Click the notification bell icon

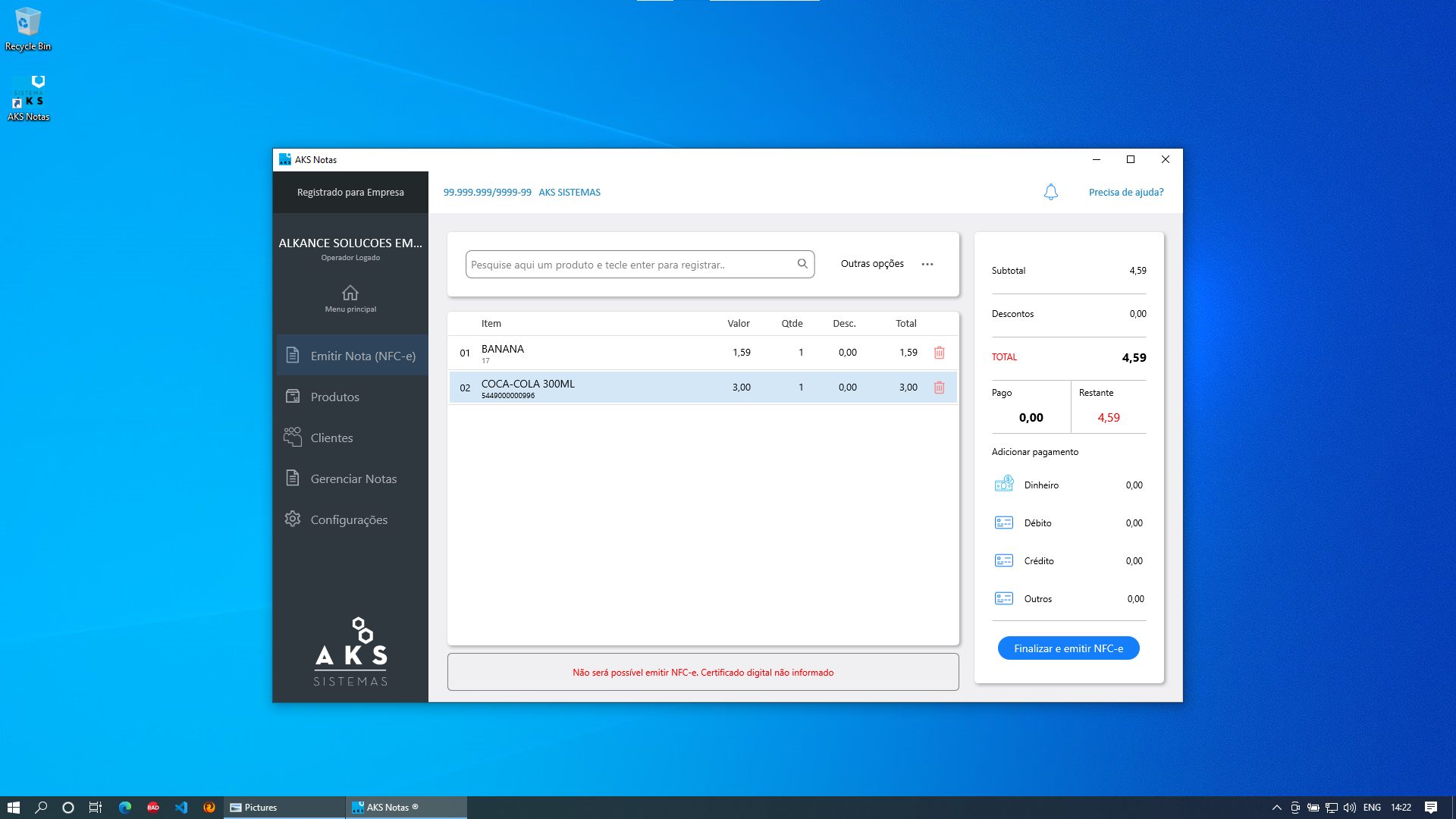[x=1050, y=192]
